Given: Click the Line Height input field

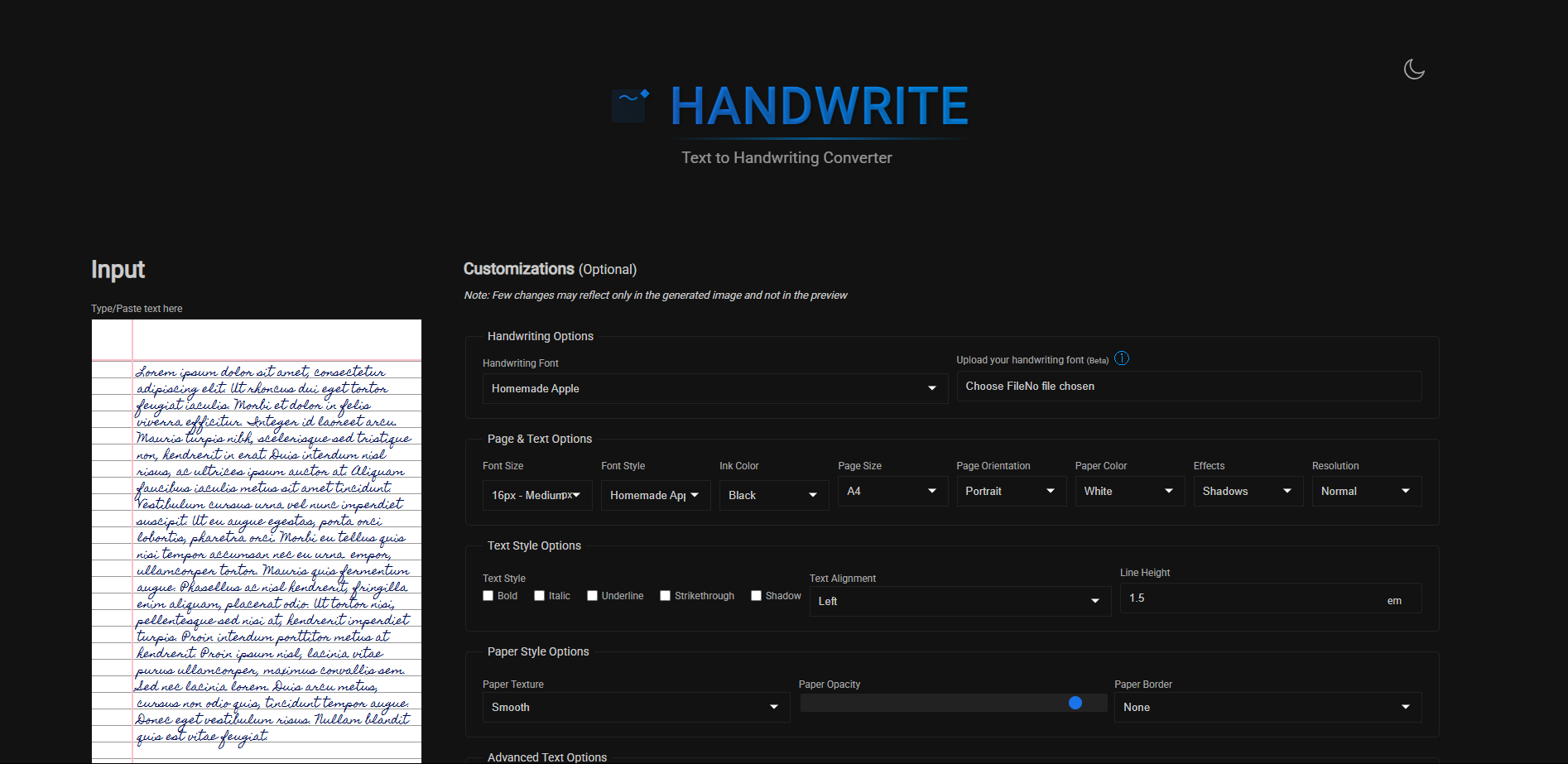Looking at the screenshot, I should click(1271, 598).
